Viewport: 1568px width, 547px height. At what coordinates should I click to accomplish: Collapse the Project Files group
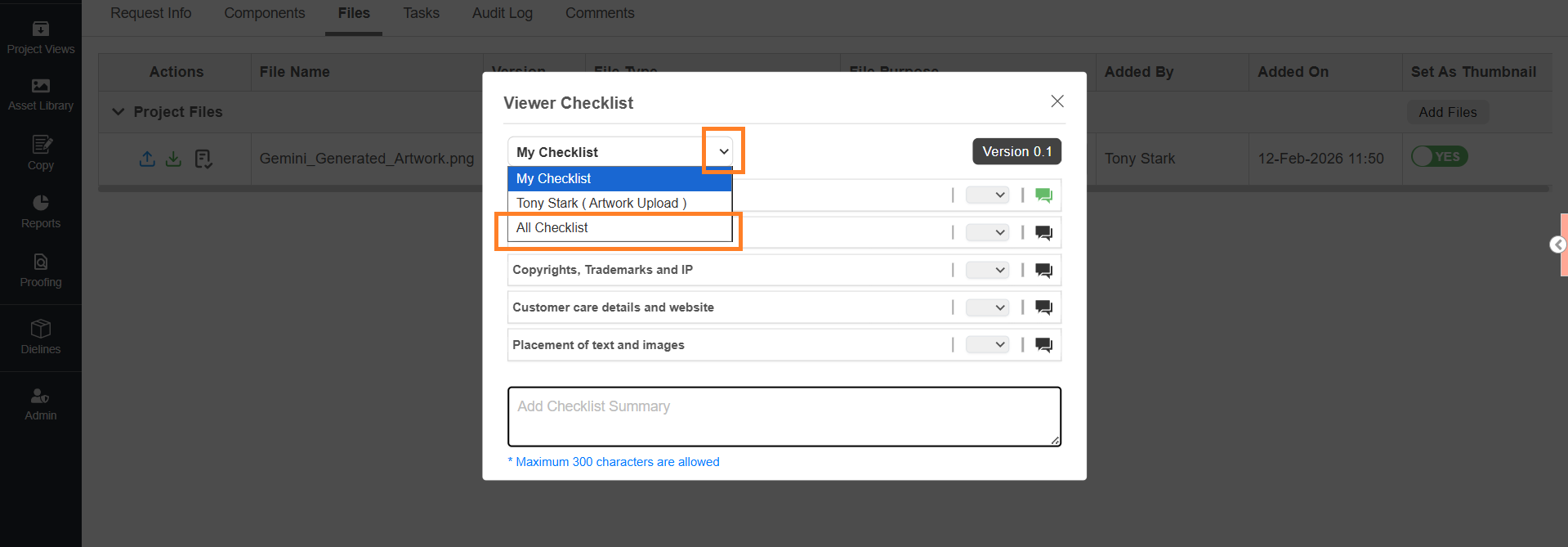point(118,112)
